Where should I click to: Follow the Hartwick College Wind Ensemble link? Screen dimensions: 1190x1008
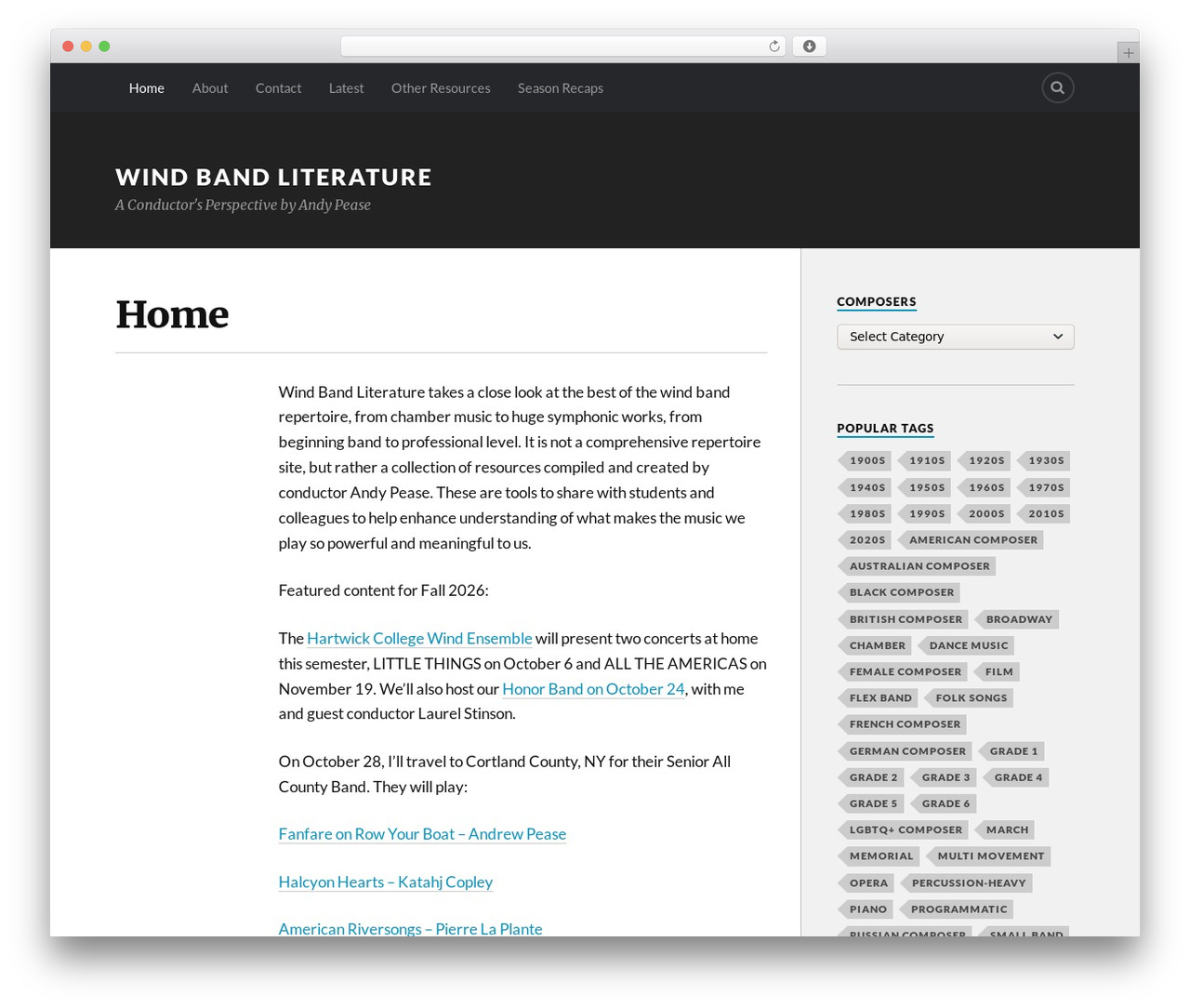click(x=419, y=639)
